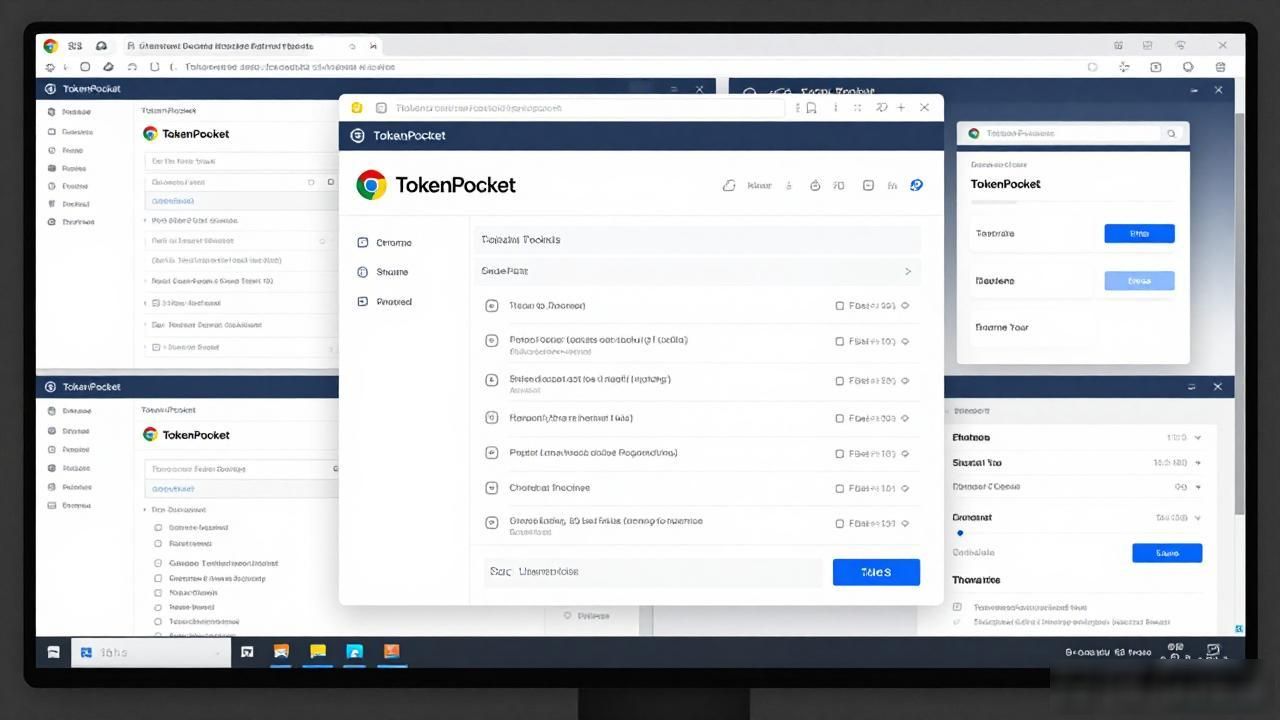Click the leftmost outline icon in the center dialog header
Viewport: 1280px width, 720px height.
point(729,185)
